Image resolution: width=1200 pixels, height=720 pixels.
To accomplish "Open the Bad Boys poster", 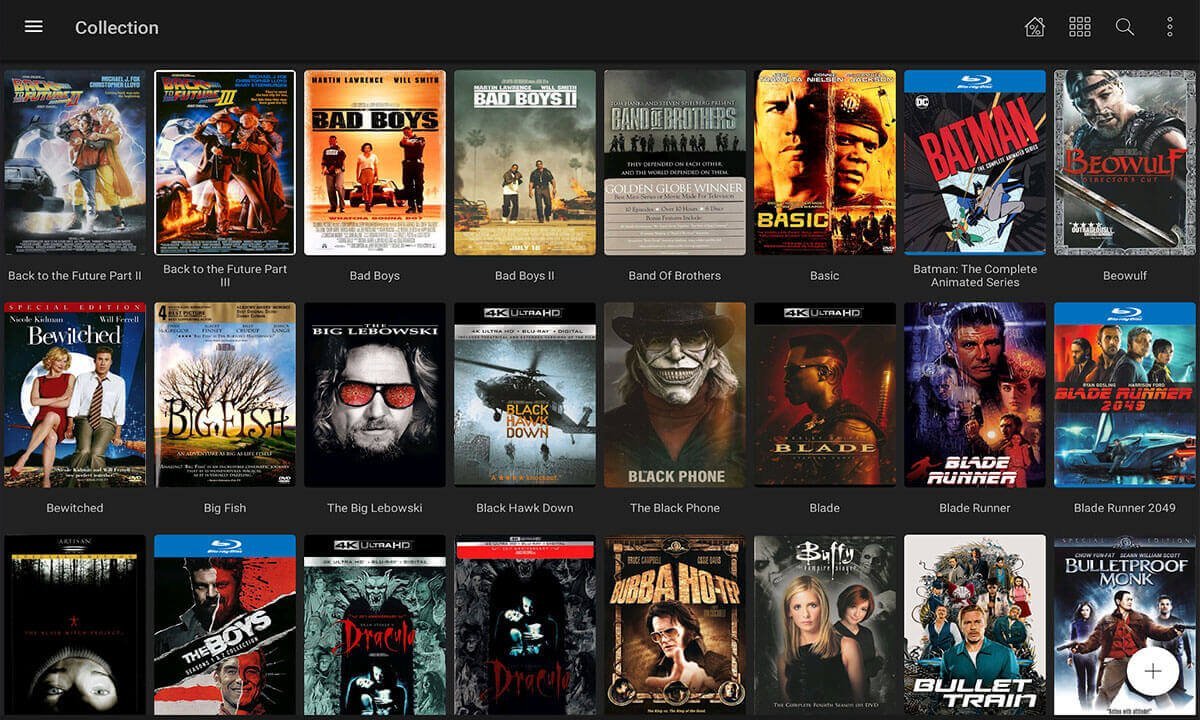I will coord(375,162).
